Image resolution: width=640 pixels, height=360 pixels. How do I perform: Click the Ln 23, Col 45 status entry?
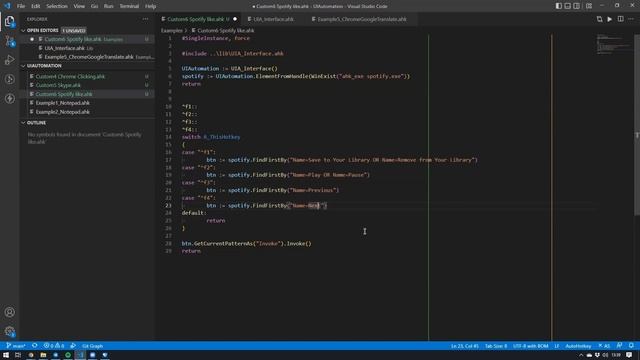tap(464, 346)
